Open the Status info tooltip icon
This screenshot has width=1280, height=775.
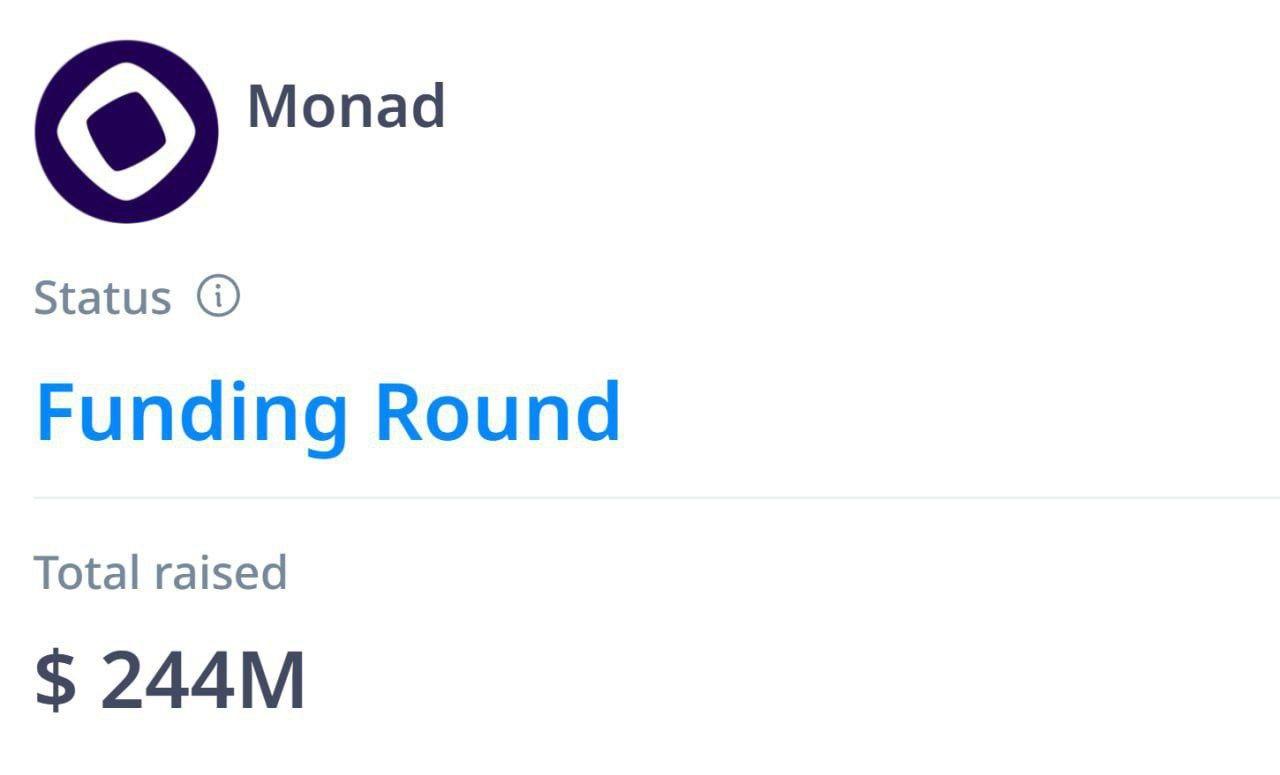click(218, 297)
